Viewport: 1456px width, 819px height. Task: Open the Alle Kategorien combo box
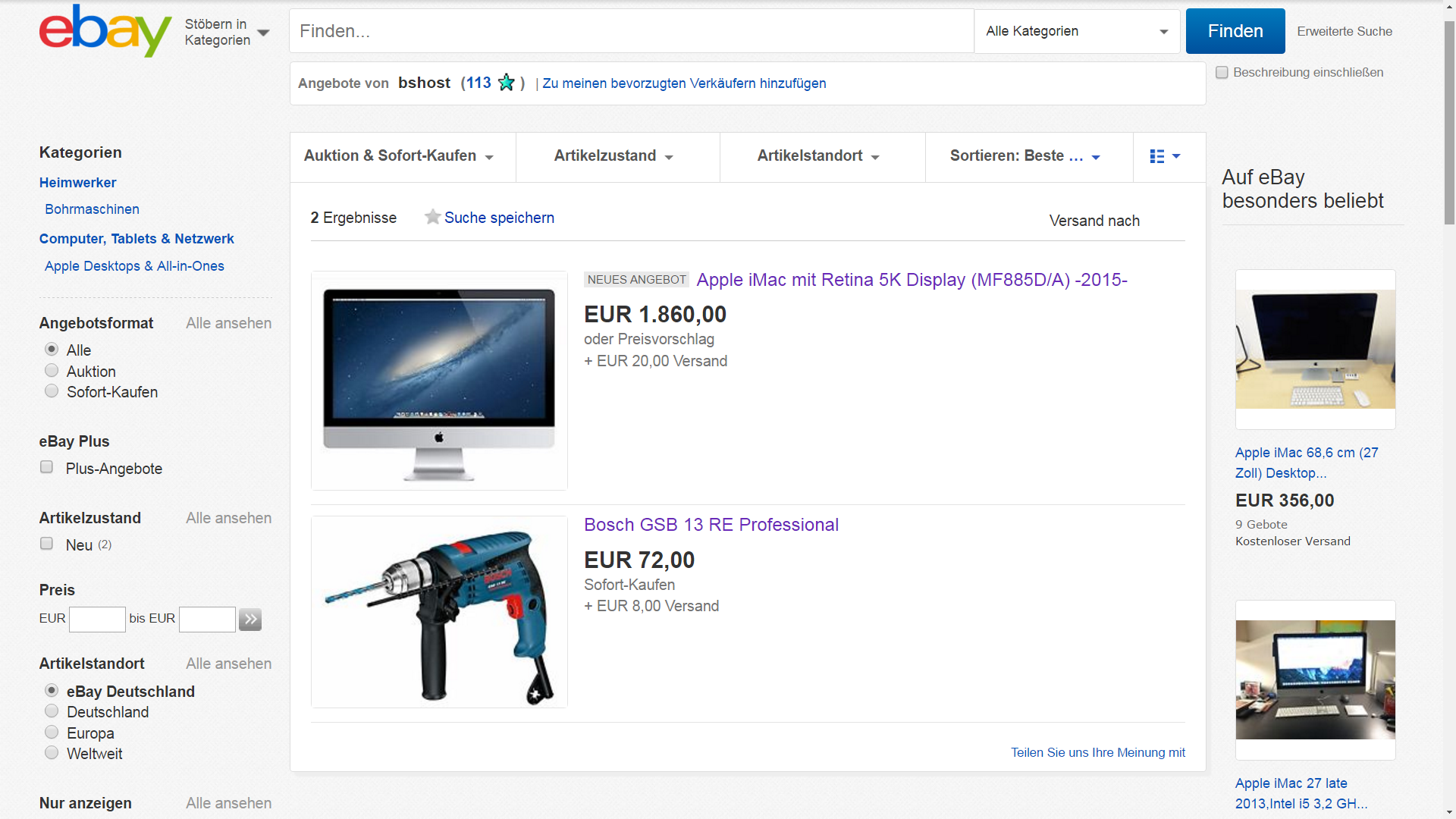[x=1077, y=31]
